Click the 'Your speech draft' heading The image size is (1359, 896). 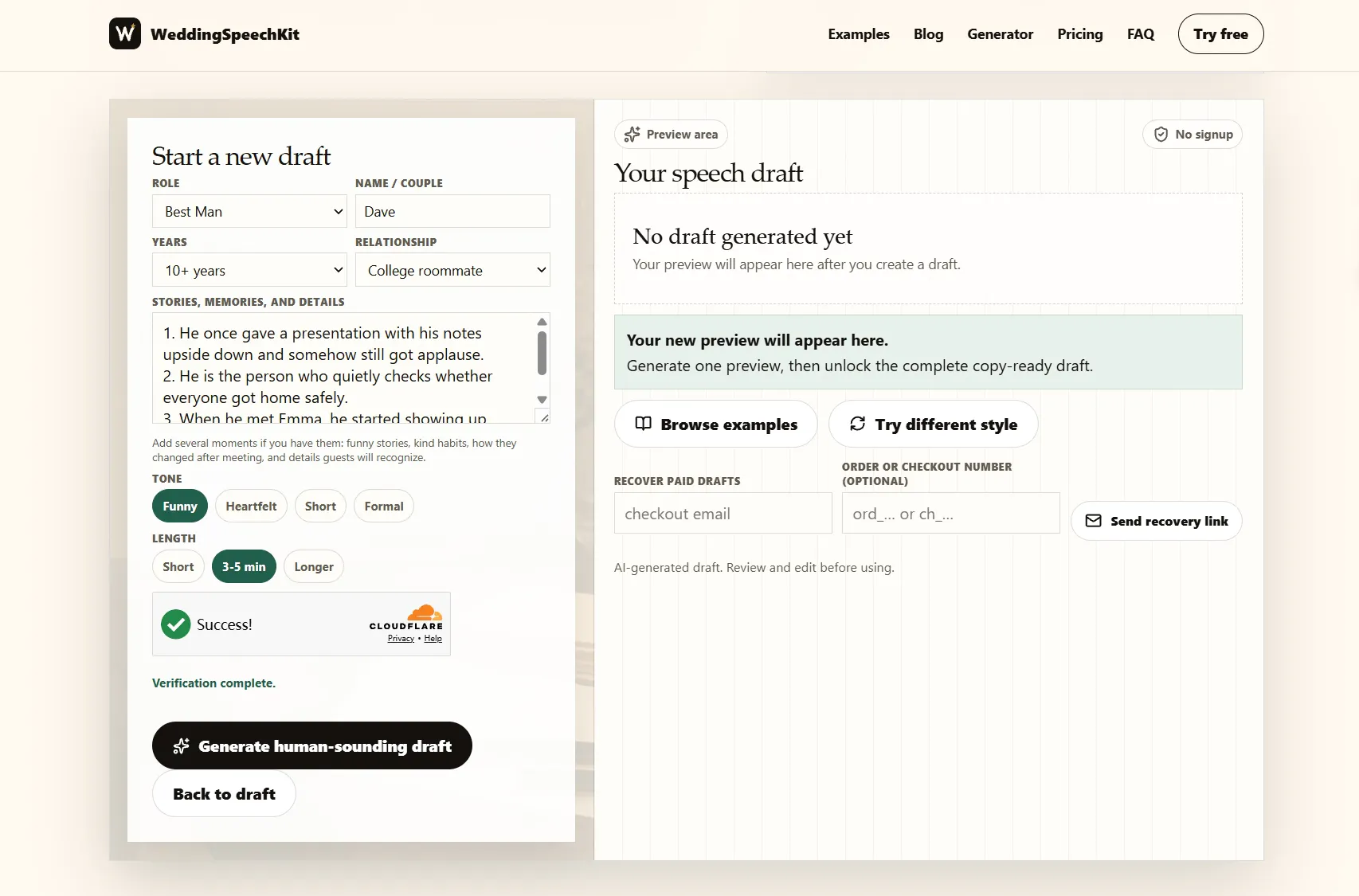pyautogui.click(x=708, y=173)
